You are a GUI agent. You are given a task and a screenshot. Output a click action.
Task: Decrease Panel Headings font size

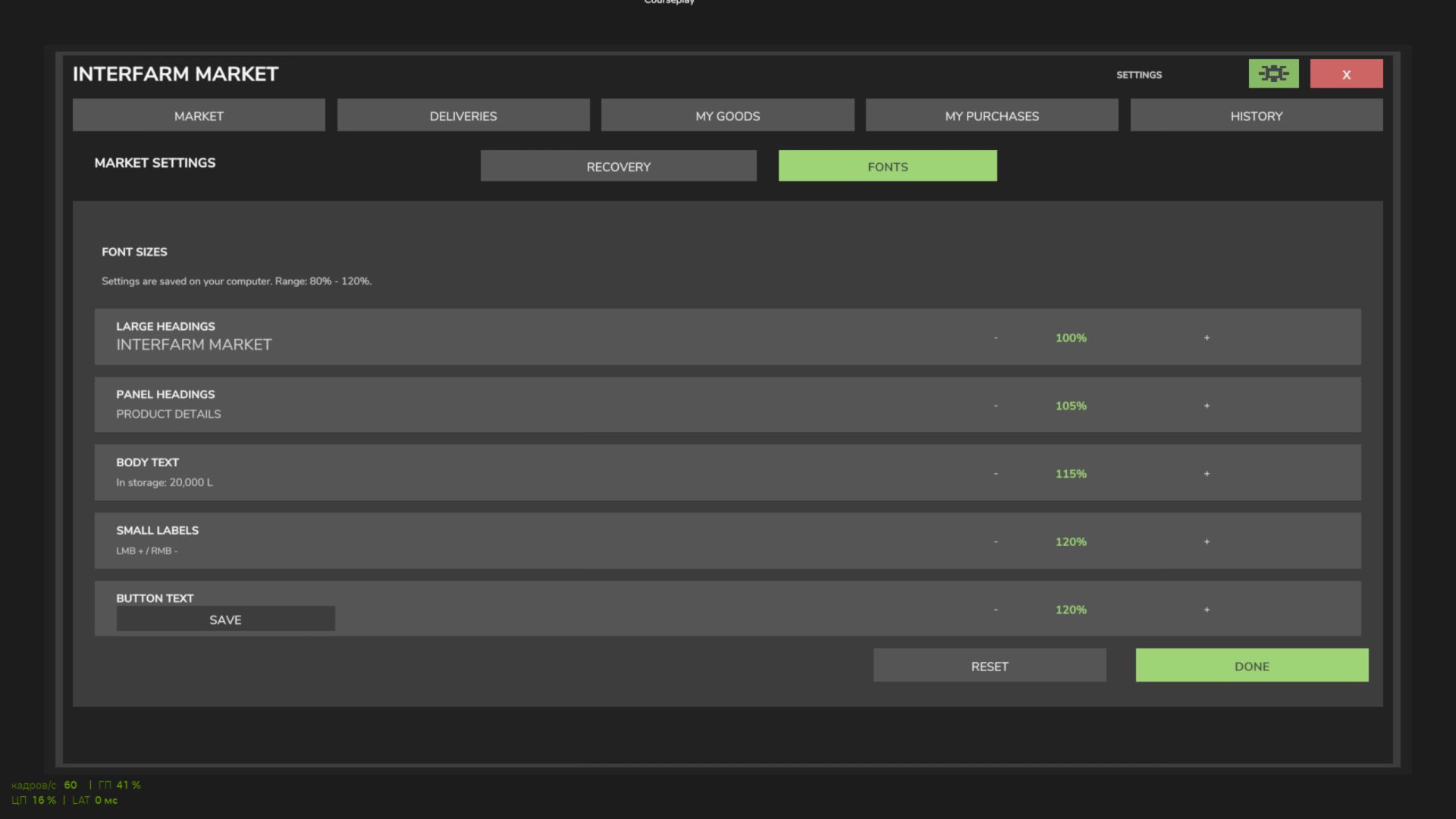(996, 406)
